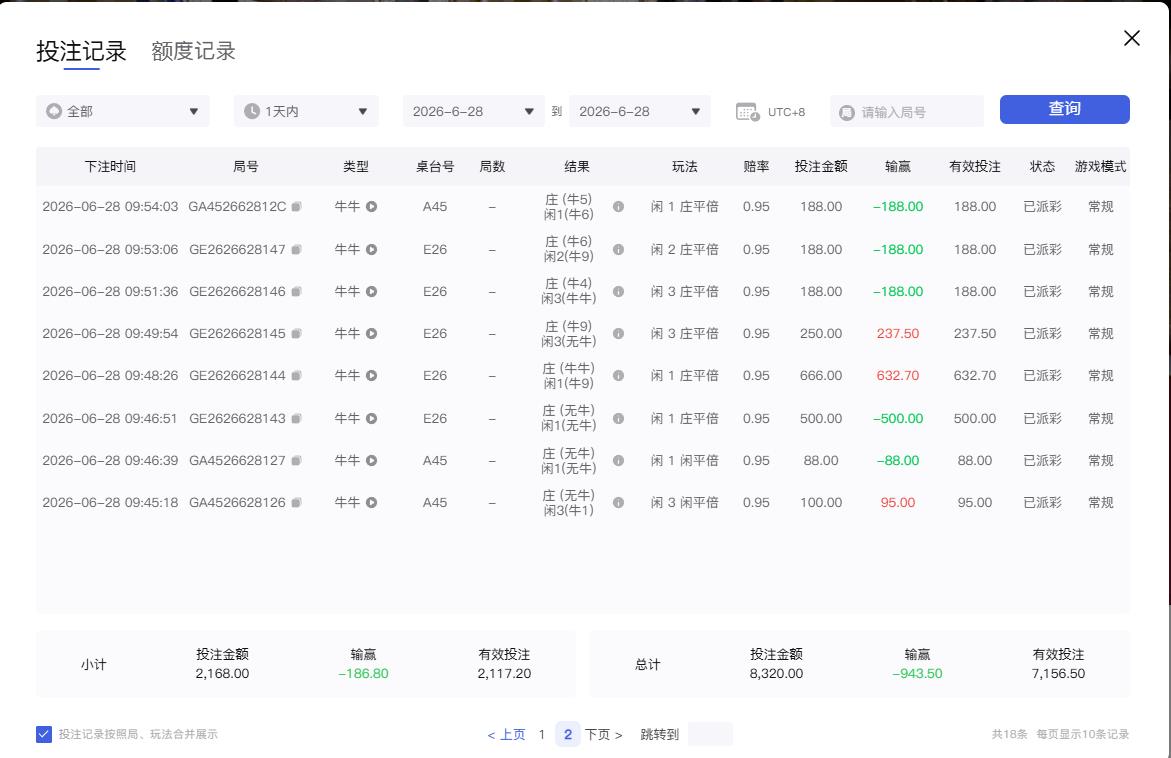Viewport: 1171px width, 758px height.
Task: Copy round number GE2626628147
Action: (296, 249)
